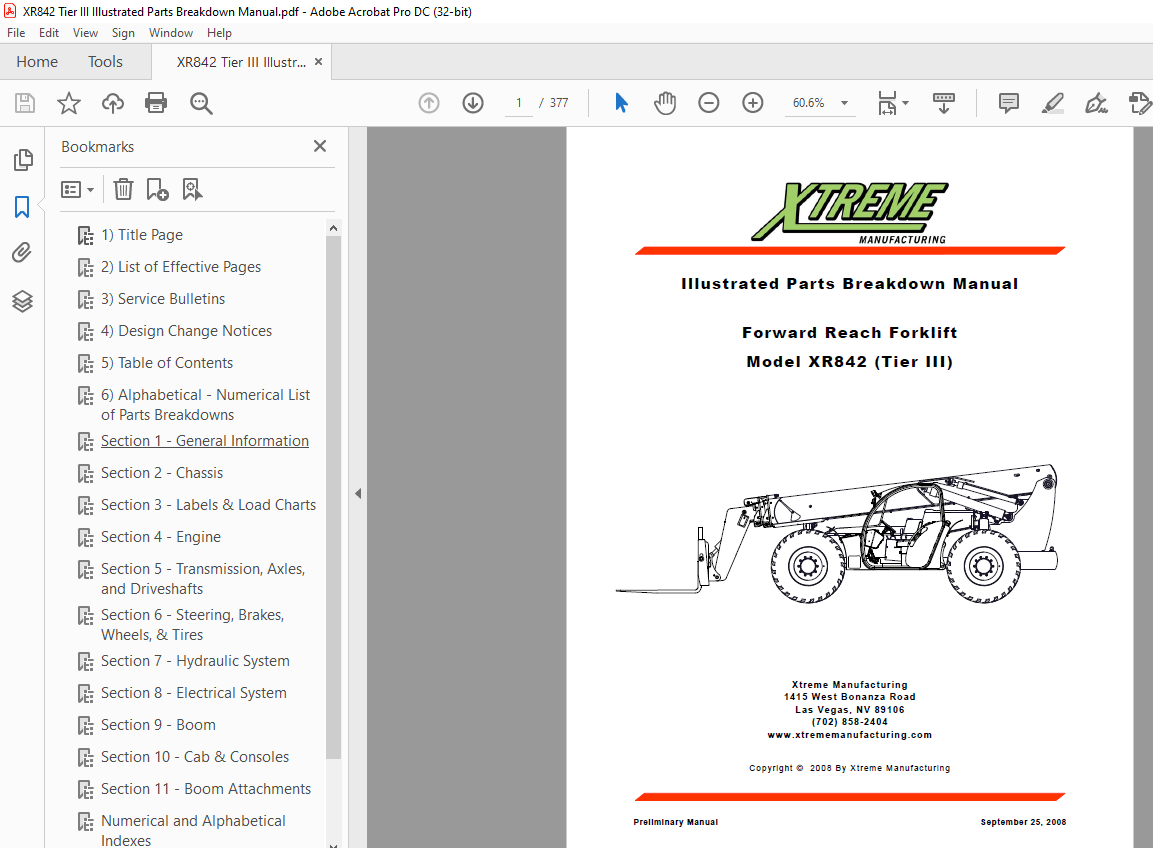Zoom out with minus icon
This screenshot has width=1153, height=848.
point(708,103)
